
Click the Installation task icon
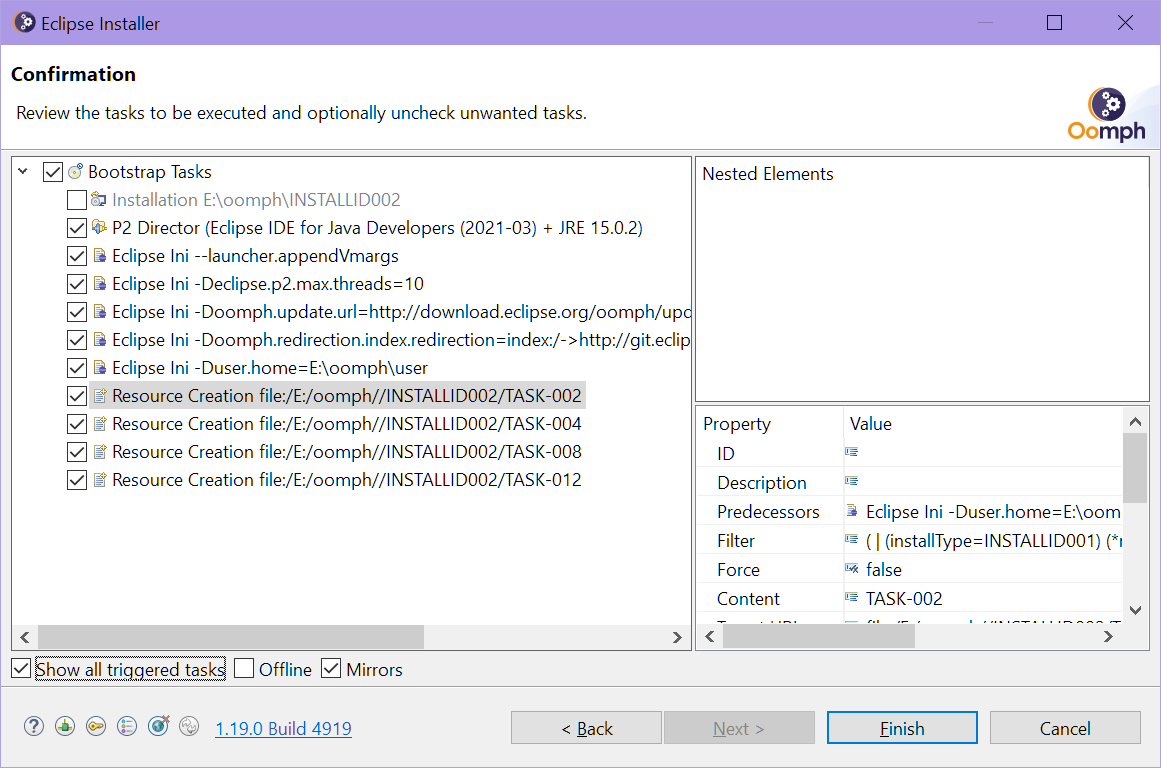(98, 199)
